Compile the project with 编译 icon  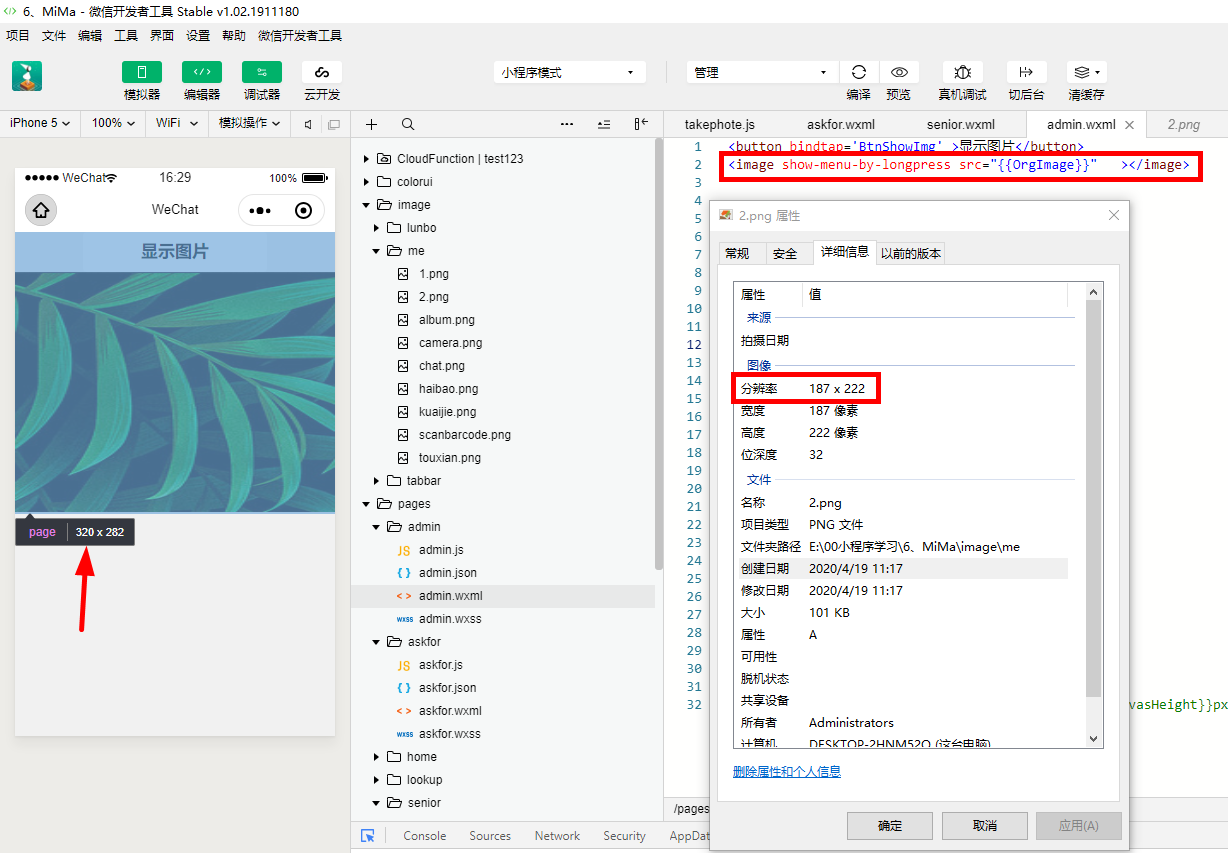tap(858, 72)
